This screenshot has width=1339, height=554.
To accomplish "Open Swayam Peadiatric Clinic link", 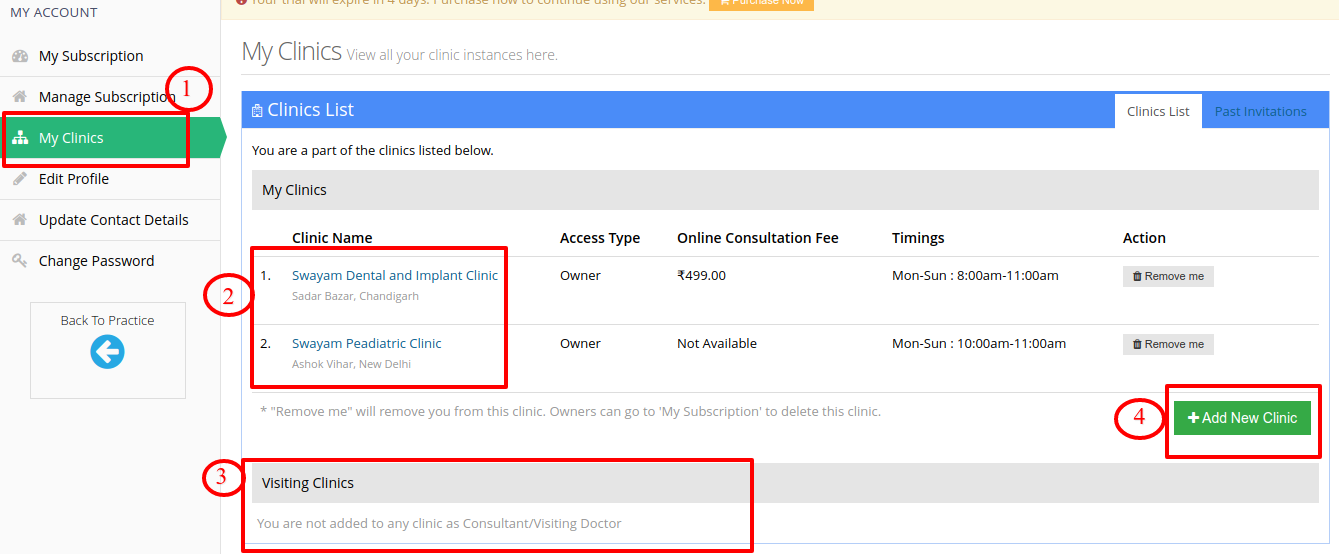I will 366,343.
